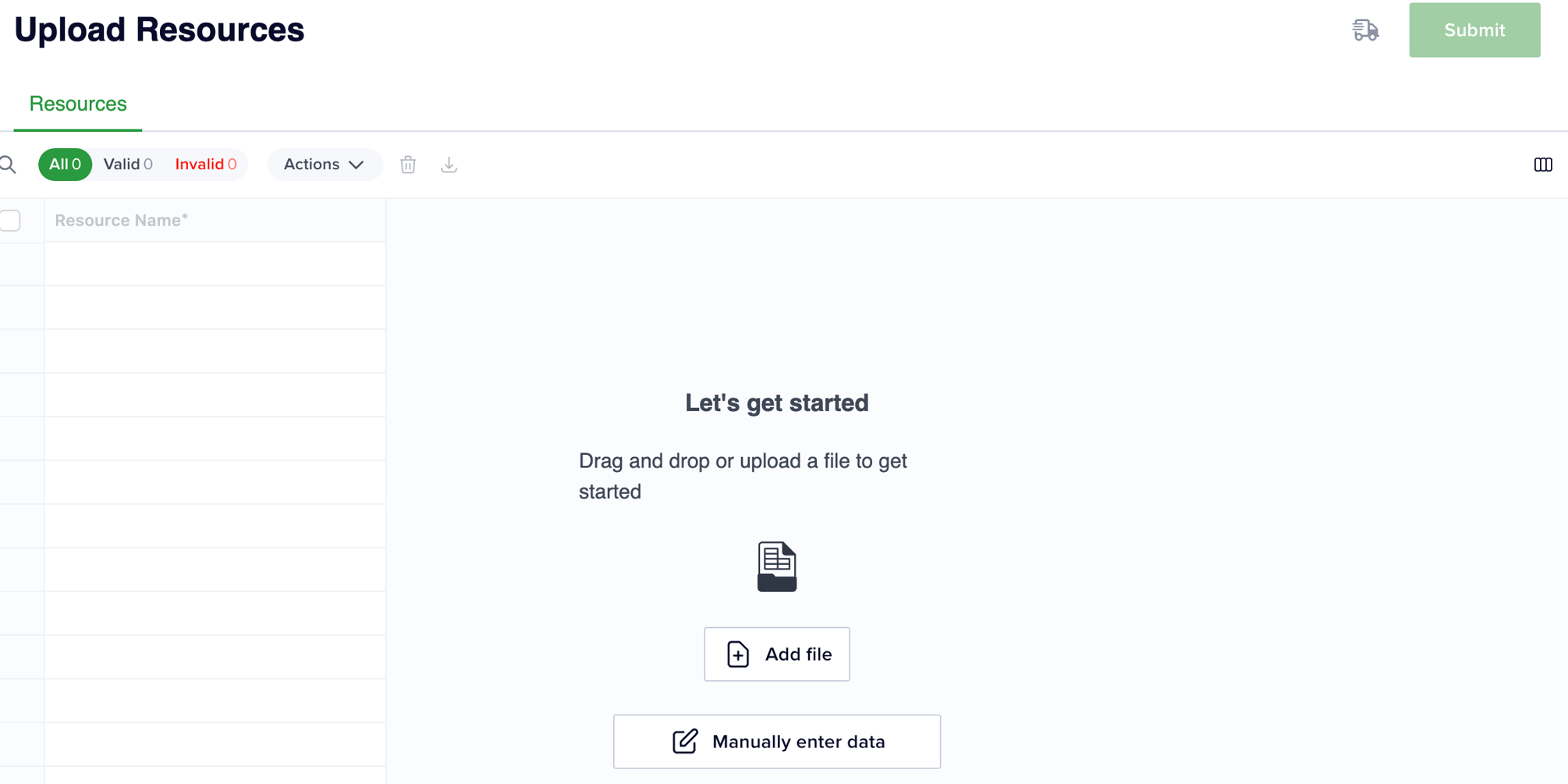Click the Submit button
The image size is (1568, 784).
coord(1474,30)
